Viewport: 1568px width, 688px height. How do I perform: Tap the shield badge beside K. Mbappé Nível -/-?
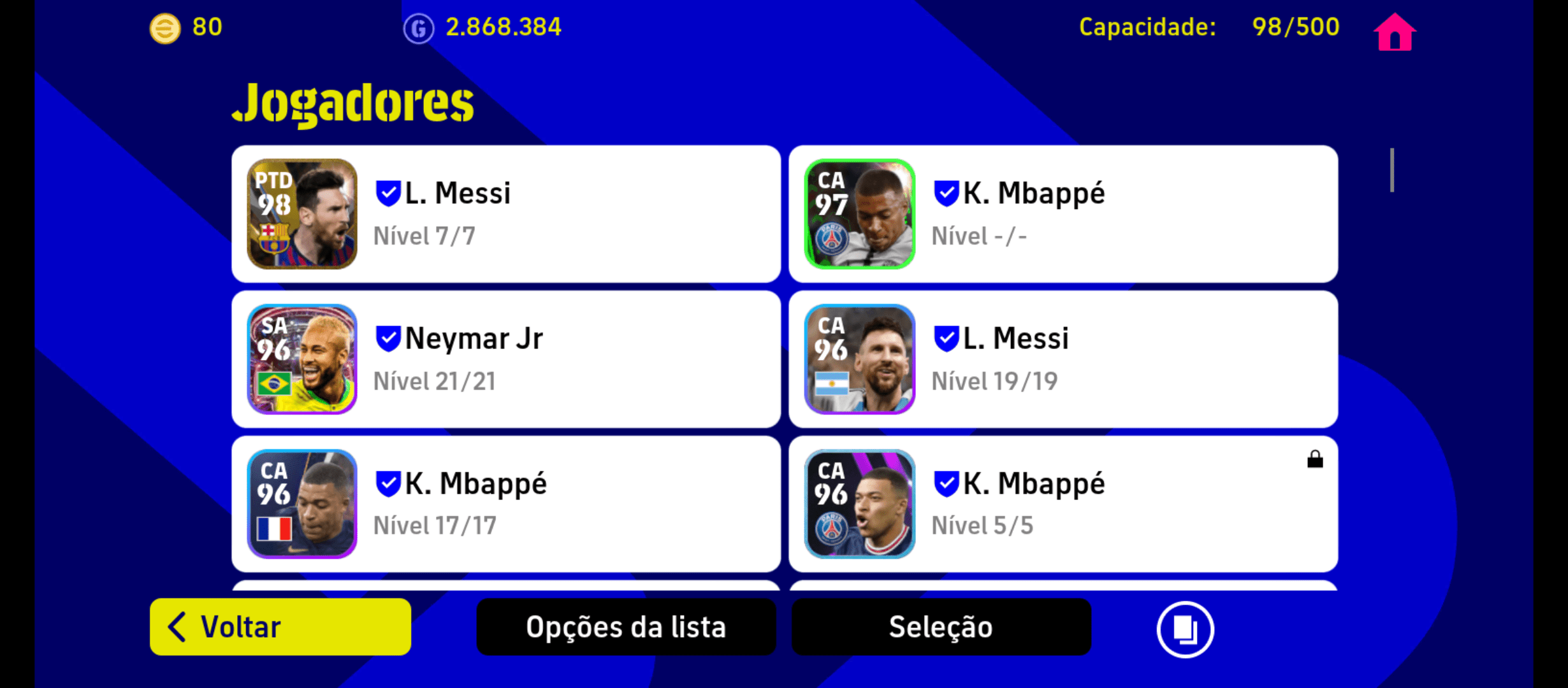pyautogui.click(x=946, y=194)
